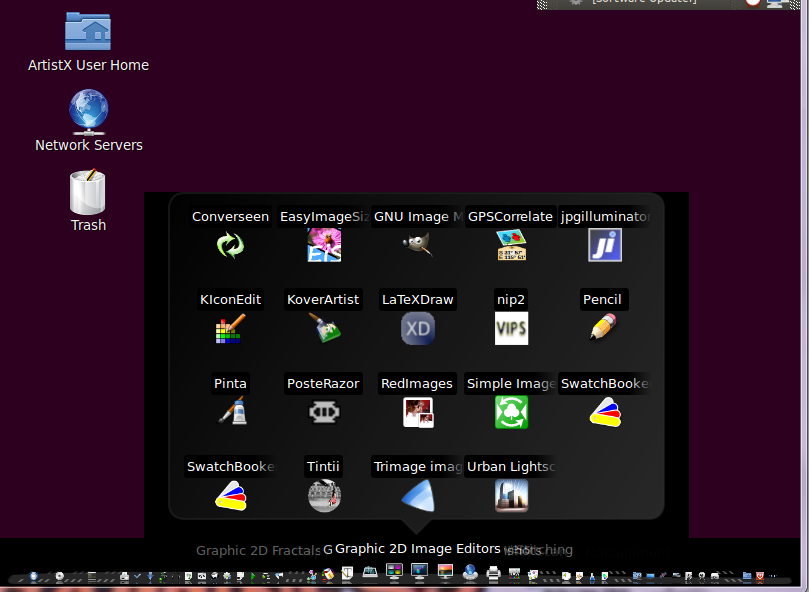Image resolution: width=809 pixels, height=592 pixels.
Task: Open the PosteRazor application
Action: (x=325, y=411)
